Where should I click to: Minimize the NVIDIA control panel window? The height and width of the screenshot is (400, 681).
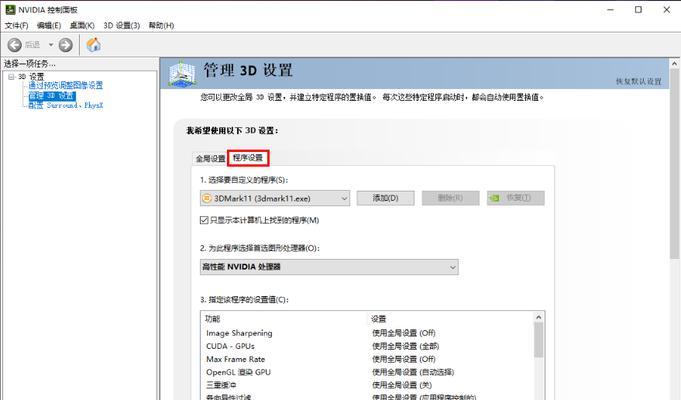(610, 10)
